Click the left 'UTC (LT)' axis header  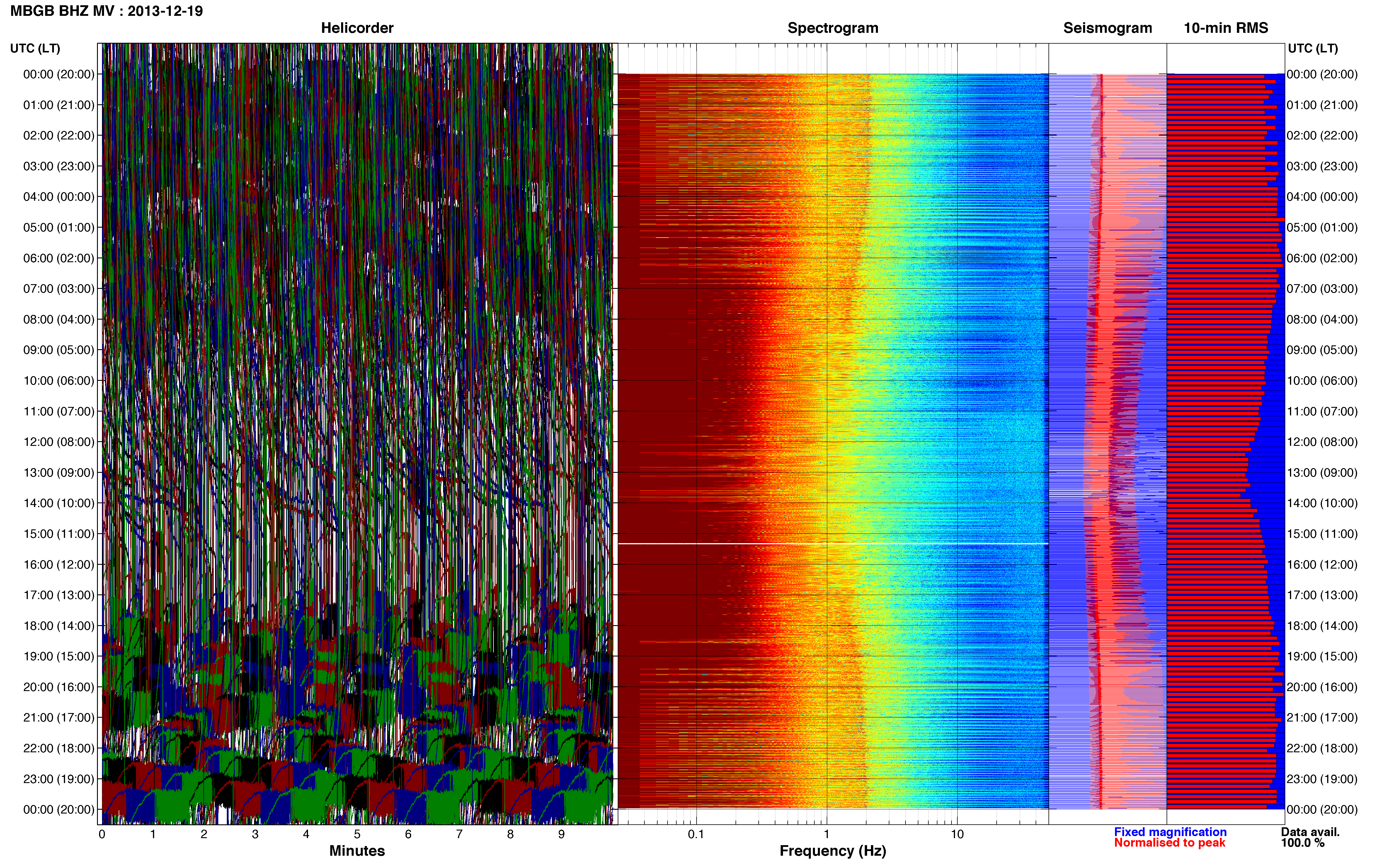pyautogui.click(x=35, y=48)
